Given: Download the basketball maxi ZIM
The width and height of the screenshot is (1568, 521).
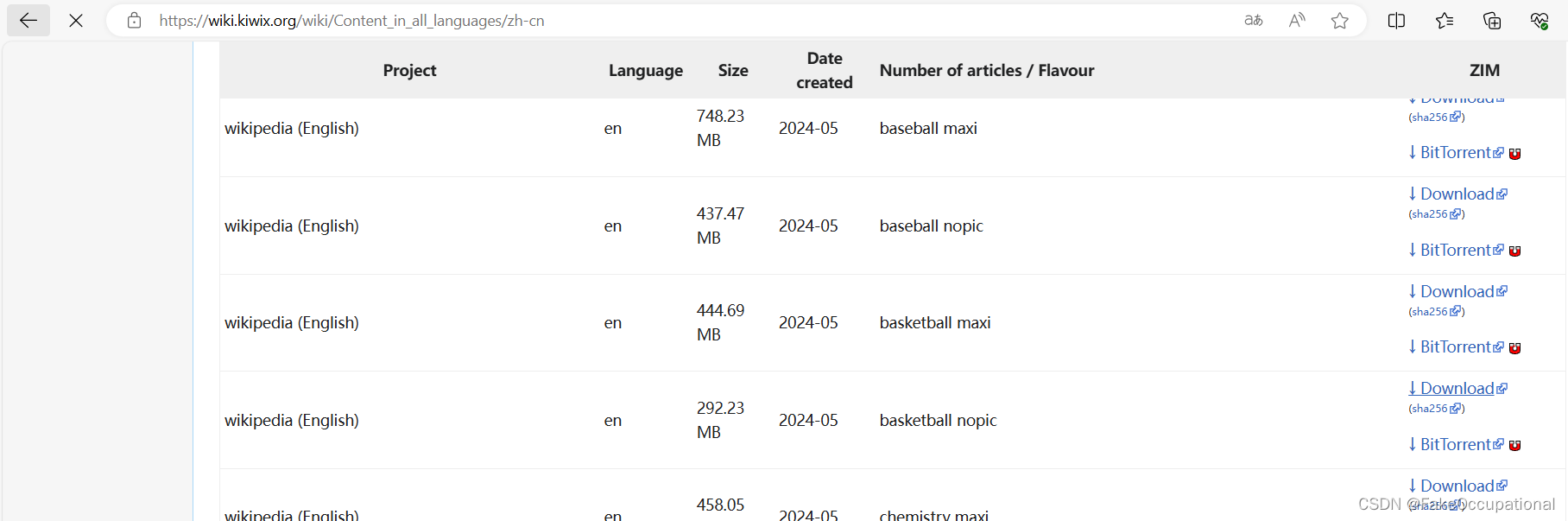Looking at the screenshot, I should click(1457, 291).
